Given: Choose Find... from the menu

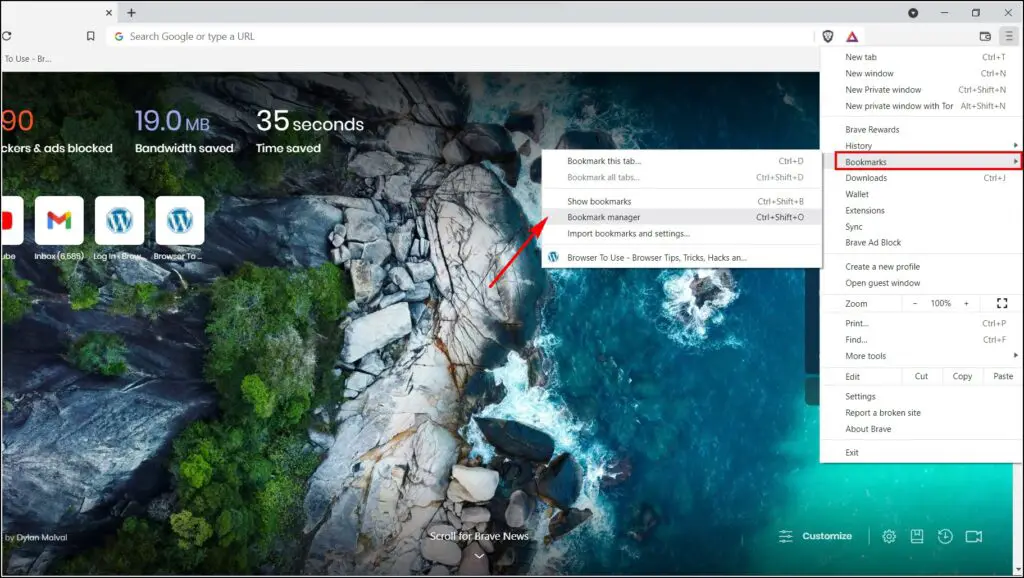Looking at the screenshot, I should coord(921,340).
